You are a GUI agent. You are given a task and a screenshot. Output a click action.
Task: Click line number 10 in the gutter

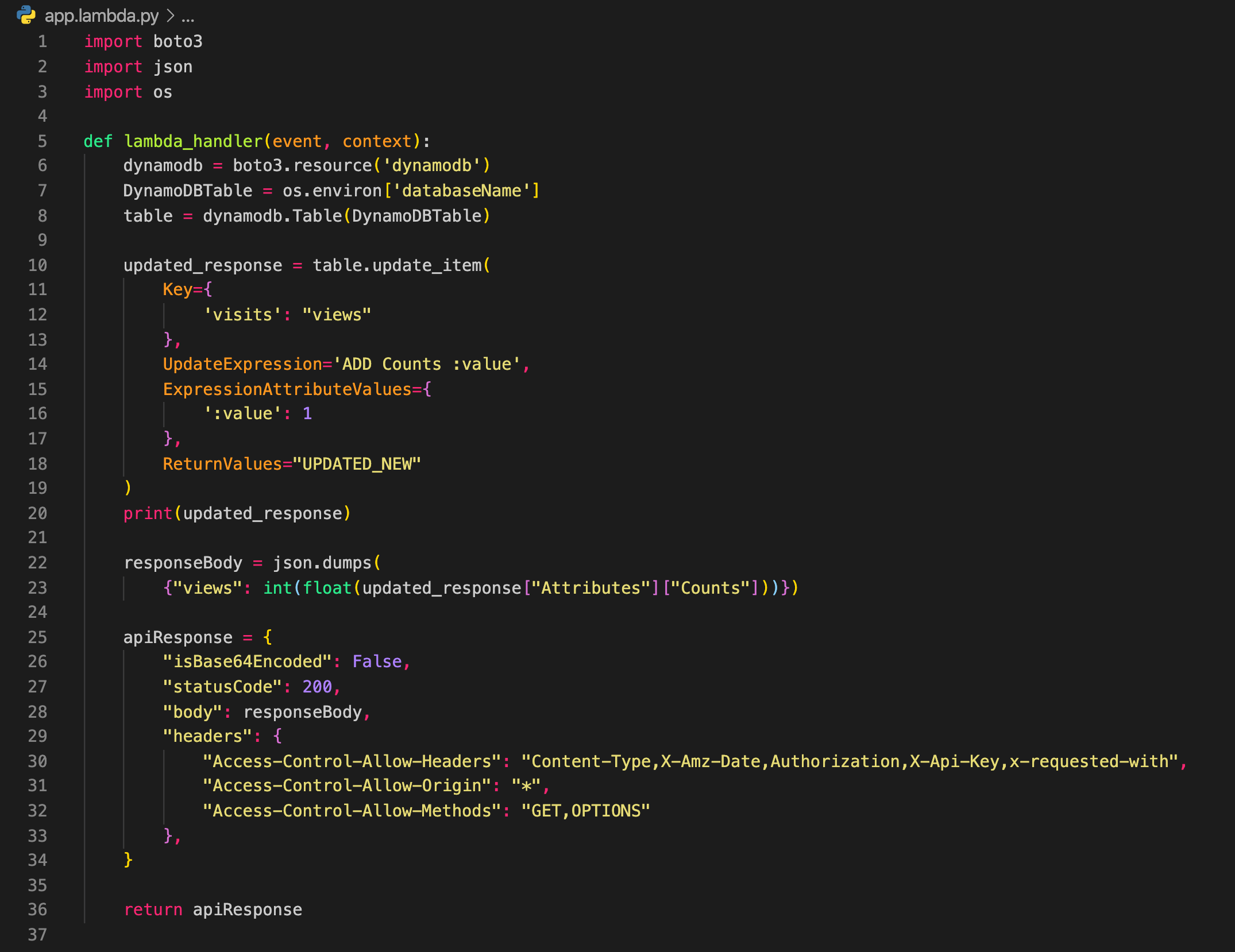click(37, 265)
